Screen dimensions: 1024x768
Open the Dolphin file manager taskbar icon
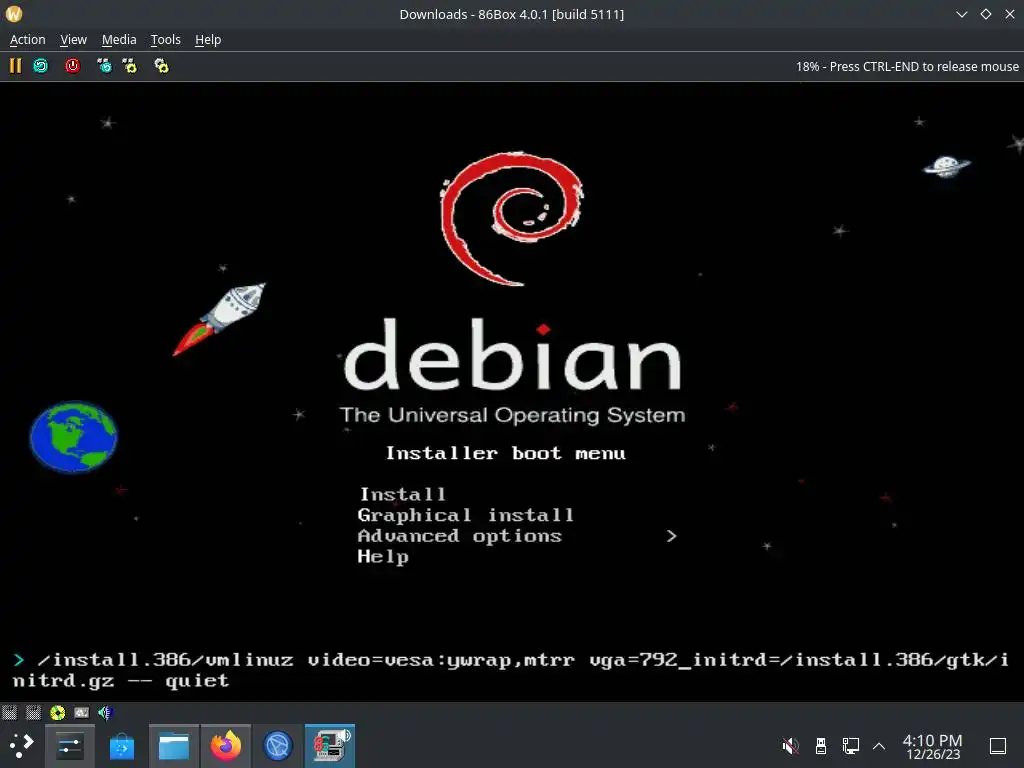click(x=174, y=746)
